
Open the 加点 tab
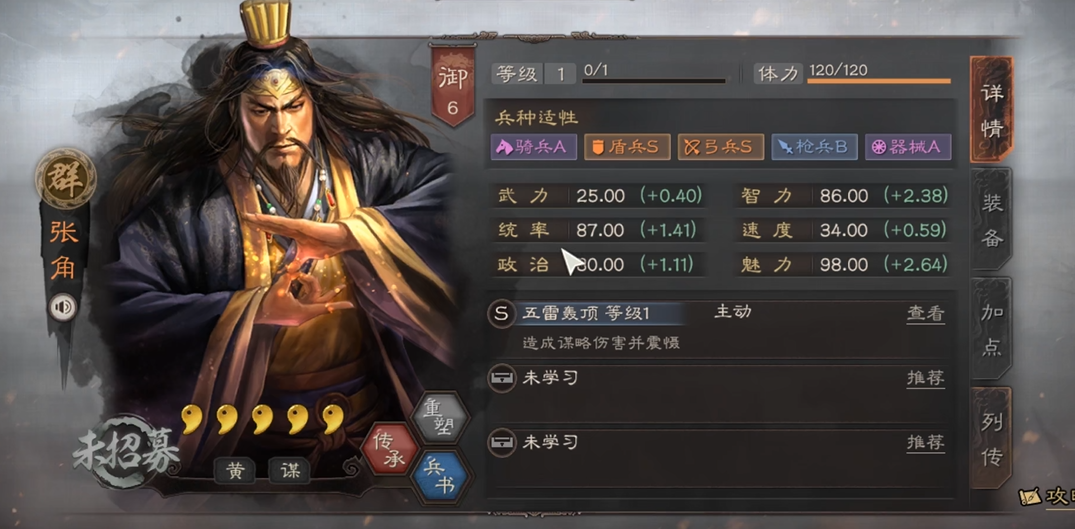tap(992, 330)
